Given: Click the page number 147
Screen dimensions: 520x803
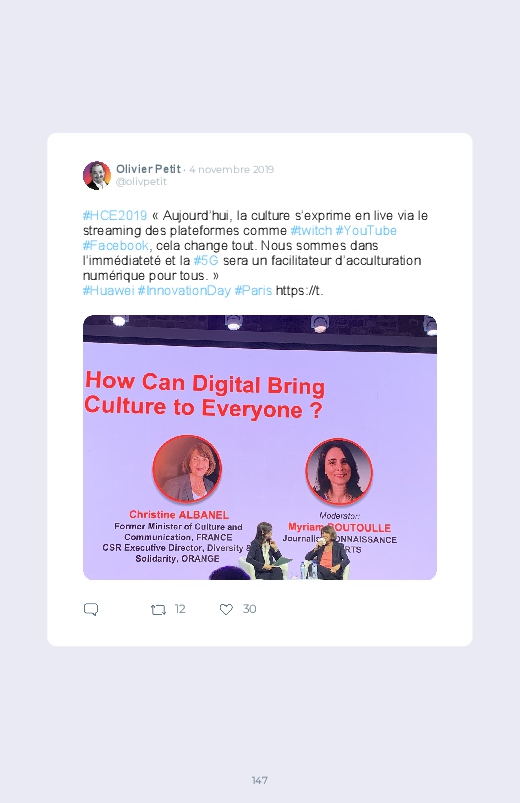Looking at the screenshot, I should (260, 780).
